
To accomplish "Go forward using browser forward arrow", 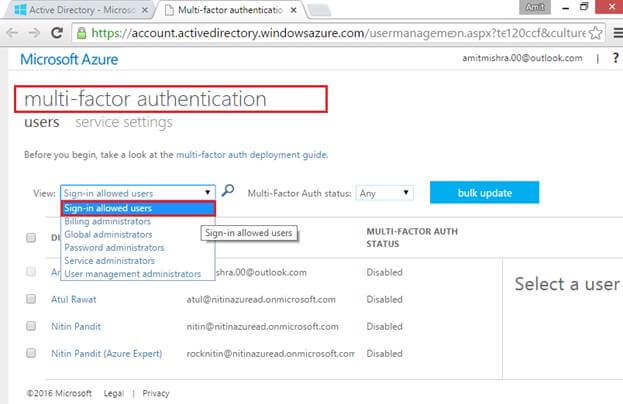I will pos(35,33).
